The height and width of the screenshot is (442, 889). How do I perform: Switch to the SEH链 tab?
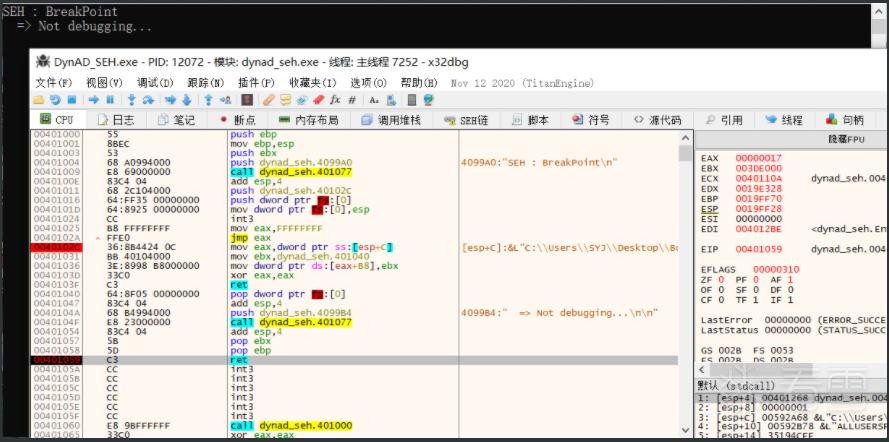[x=467, y=120]
